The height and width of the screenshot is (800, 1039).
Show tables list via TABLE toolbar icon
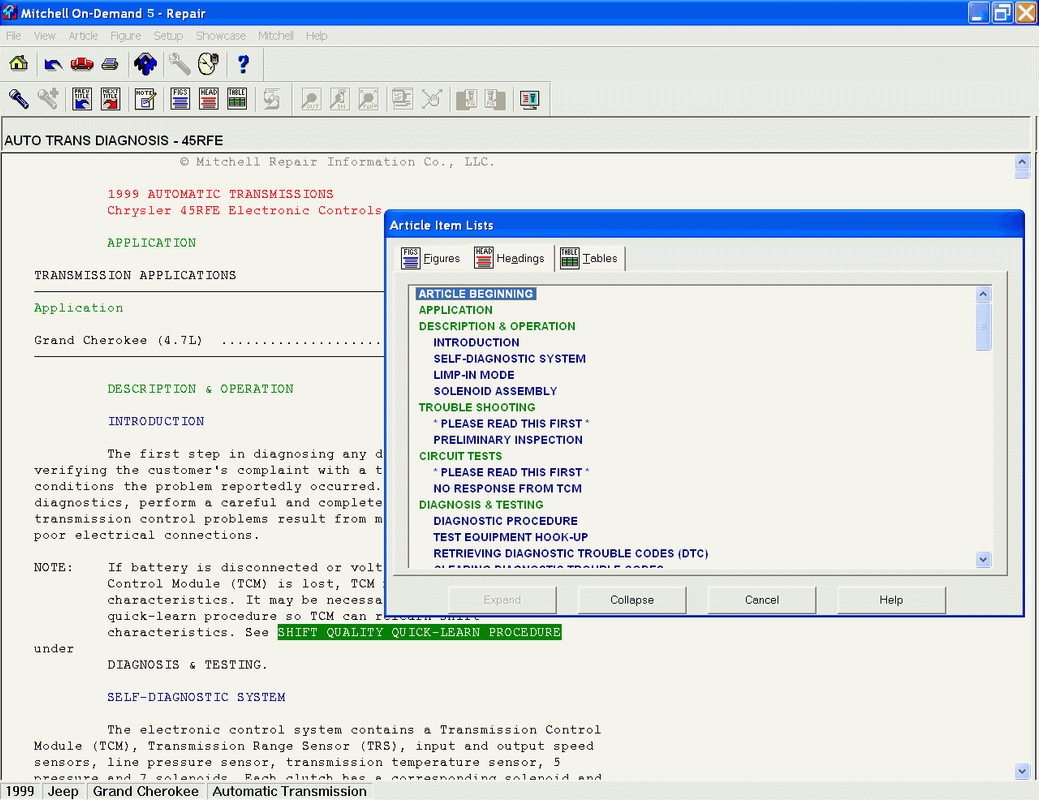237,99
